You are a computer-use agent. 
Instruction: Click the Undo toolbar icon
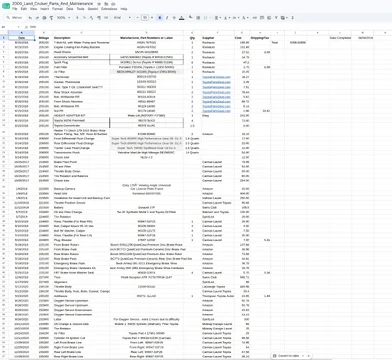tap(30, 18)
